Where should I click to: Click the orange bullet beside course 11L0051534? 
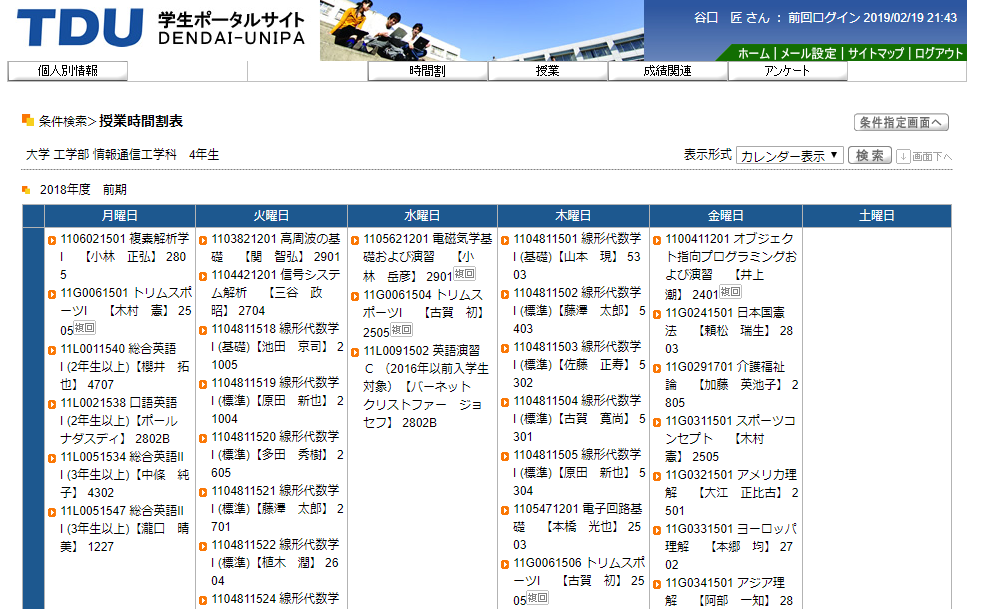(52, 459)
